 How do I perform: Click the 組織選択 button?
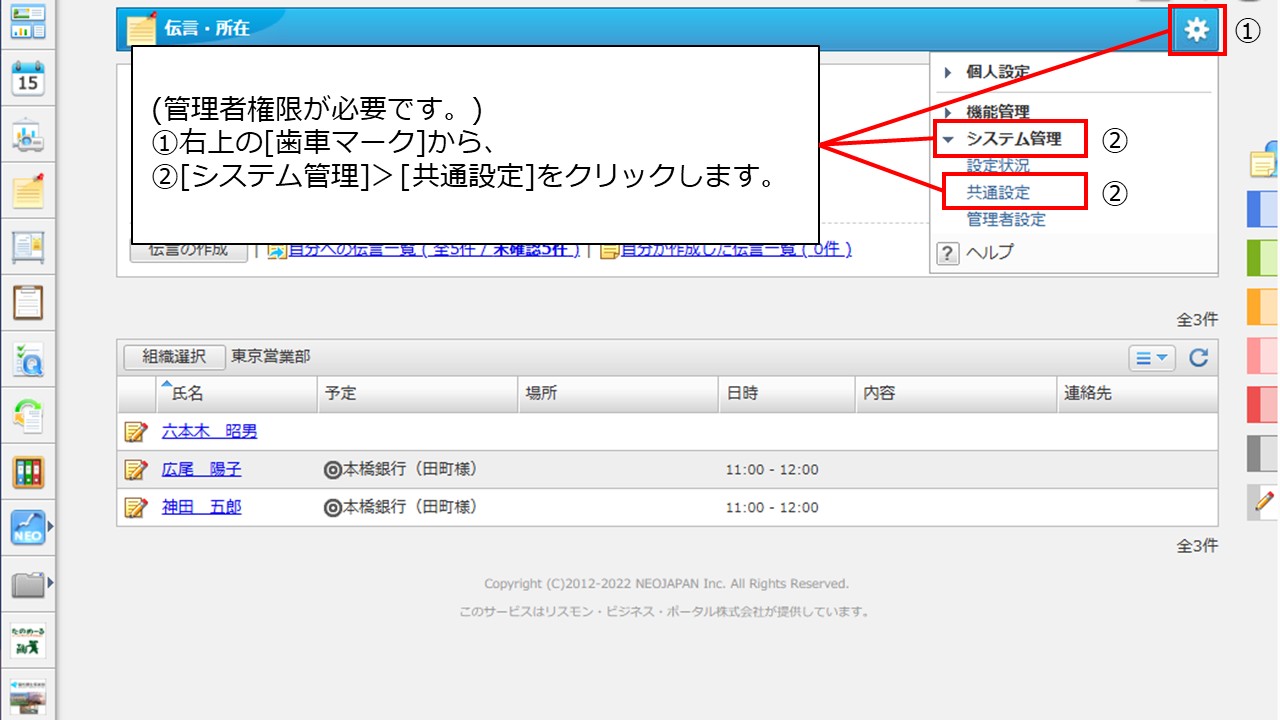[174, 357]
